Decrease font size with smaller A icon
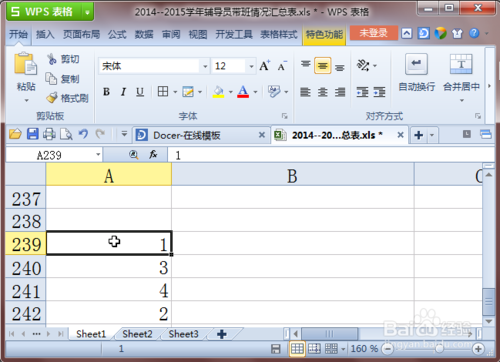The image size is (500, 362). click(282, 66)
